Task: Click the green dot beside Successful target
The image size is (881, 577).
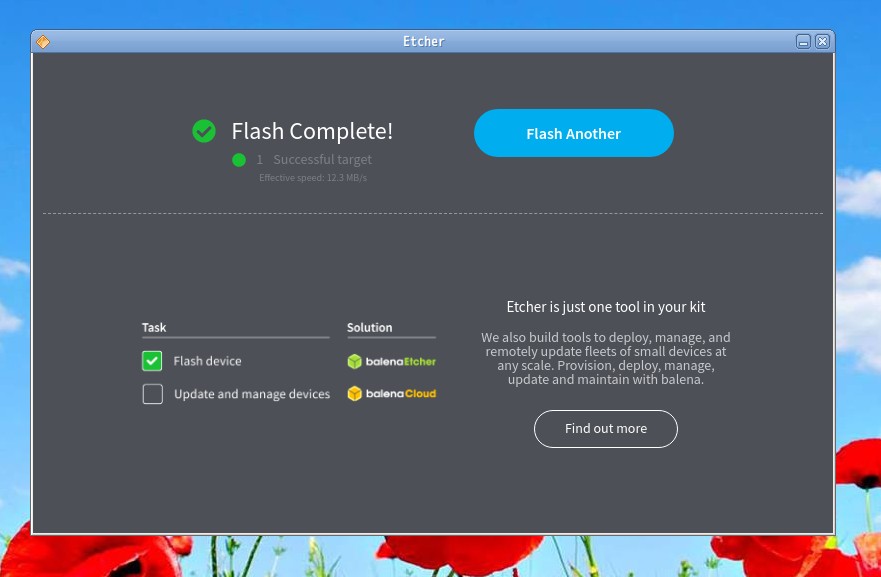Action: pyautogui.click(x=239, y=160)
